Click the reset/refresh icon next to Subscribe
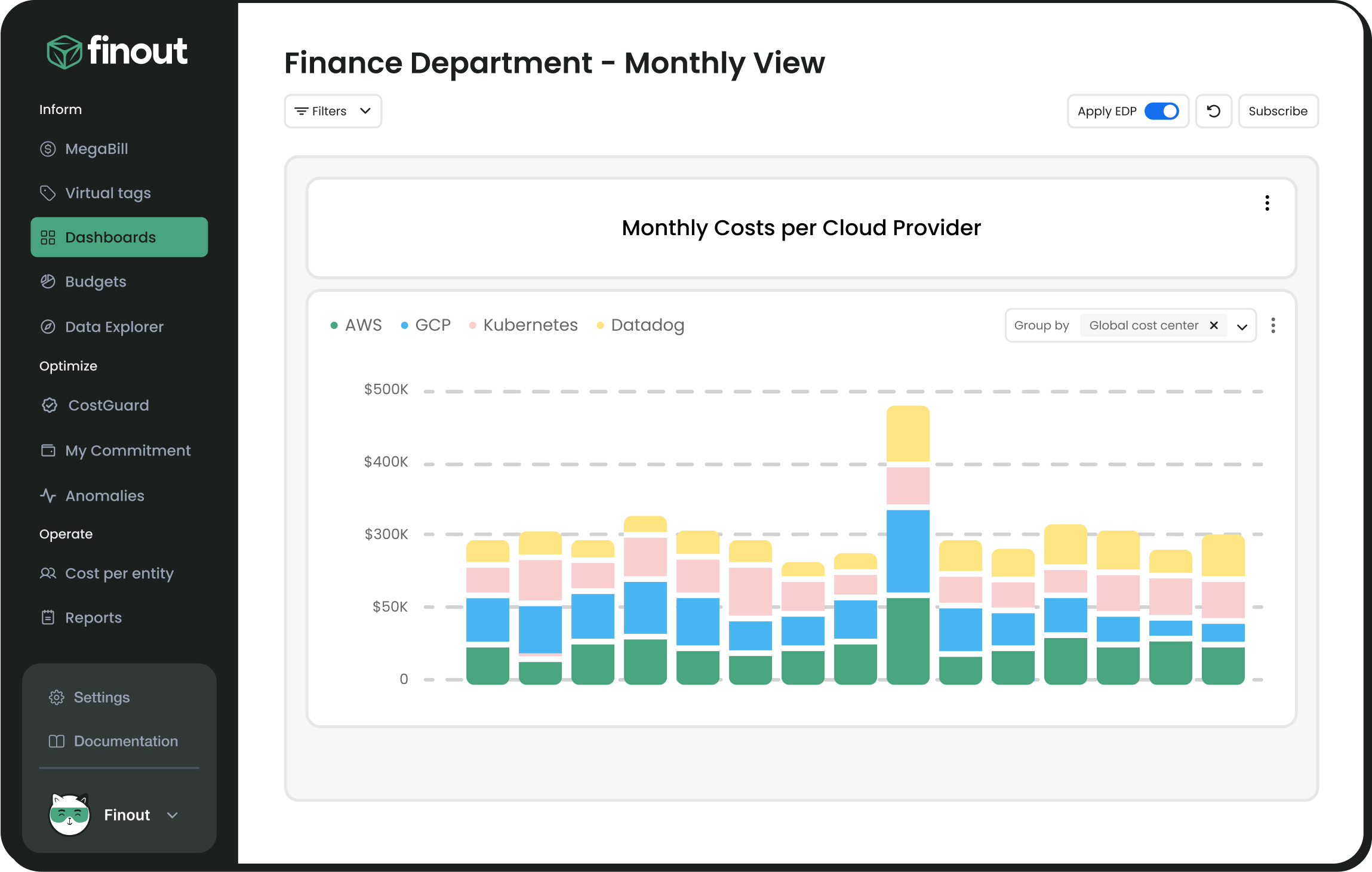 click(1213, 110)
